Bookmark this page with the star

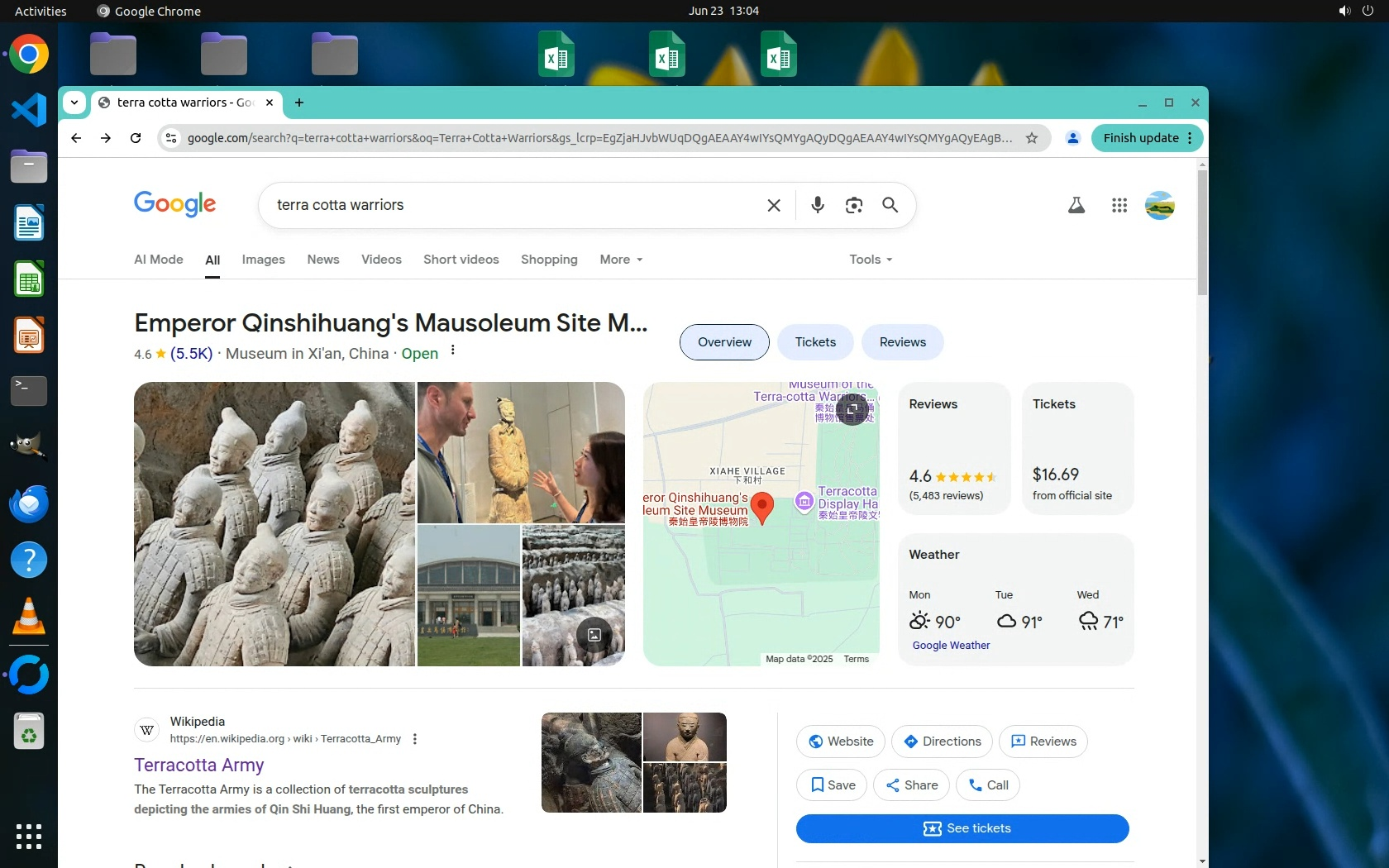(x=1031, y=138)
